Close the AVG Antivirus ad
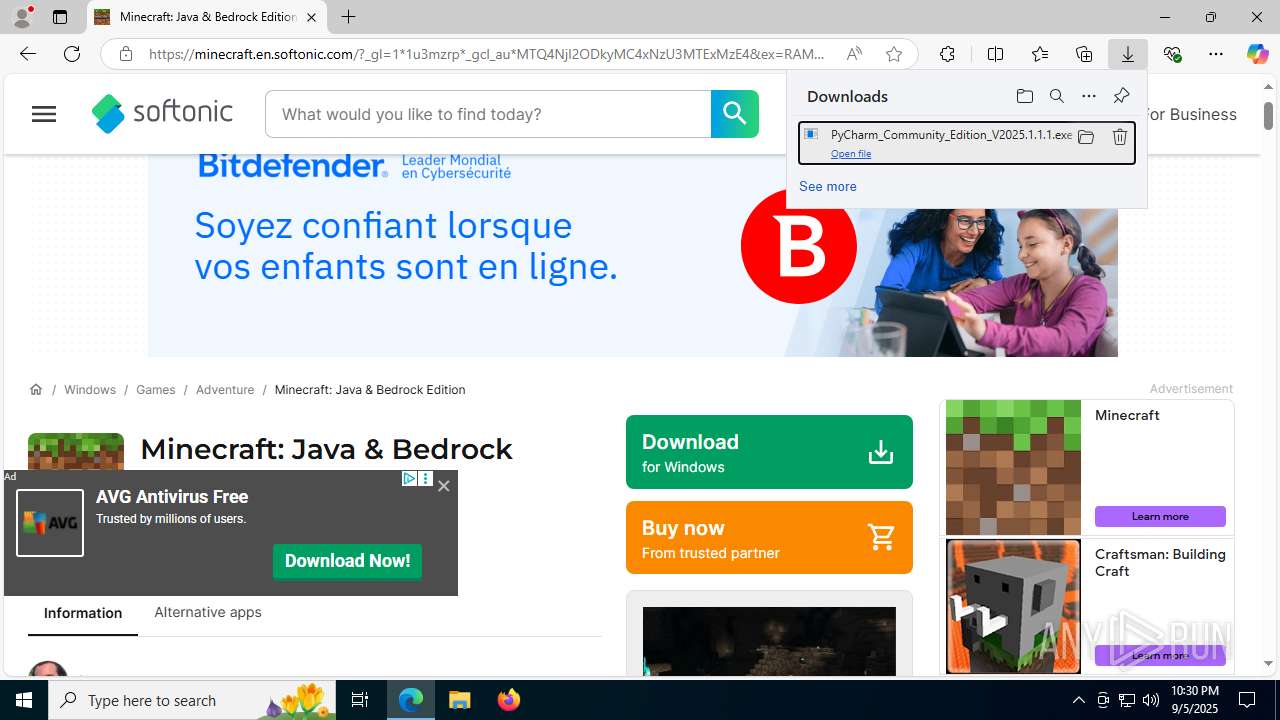This screenshot has width=1280, height=720. tap(444, 486)
